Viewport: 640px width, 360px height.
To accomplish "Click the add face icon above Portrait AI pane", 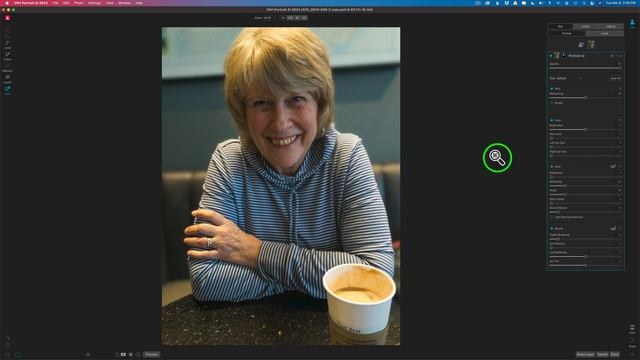I will tap(581, 44).
